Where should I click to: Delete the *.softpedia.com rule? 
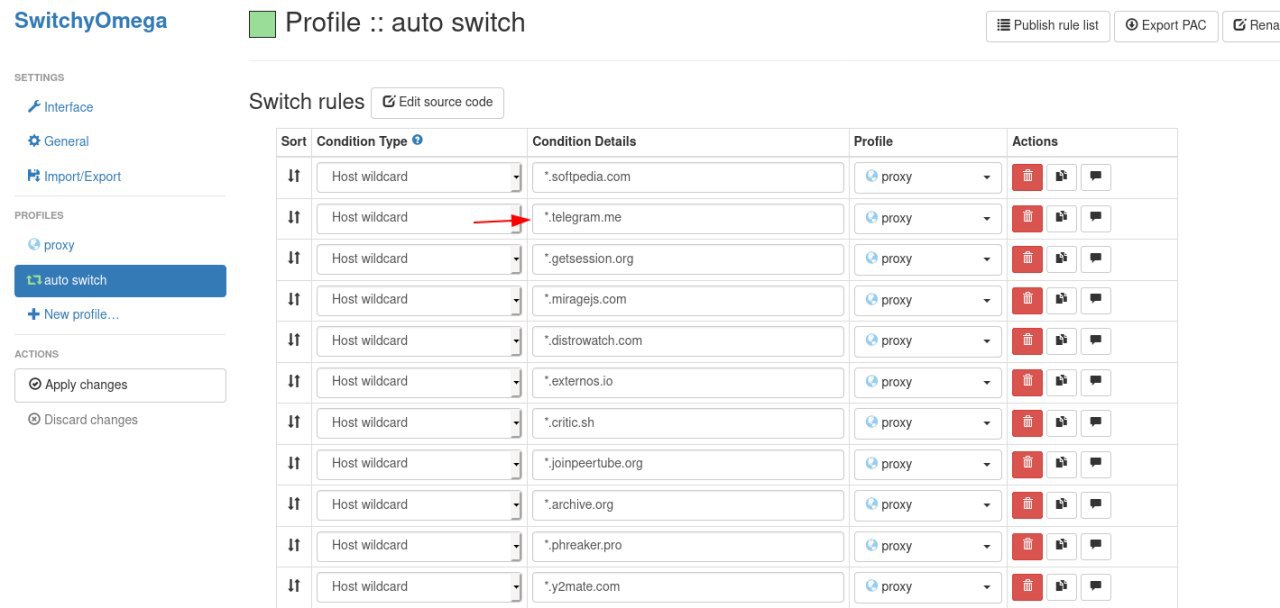point(1027,177)
